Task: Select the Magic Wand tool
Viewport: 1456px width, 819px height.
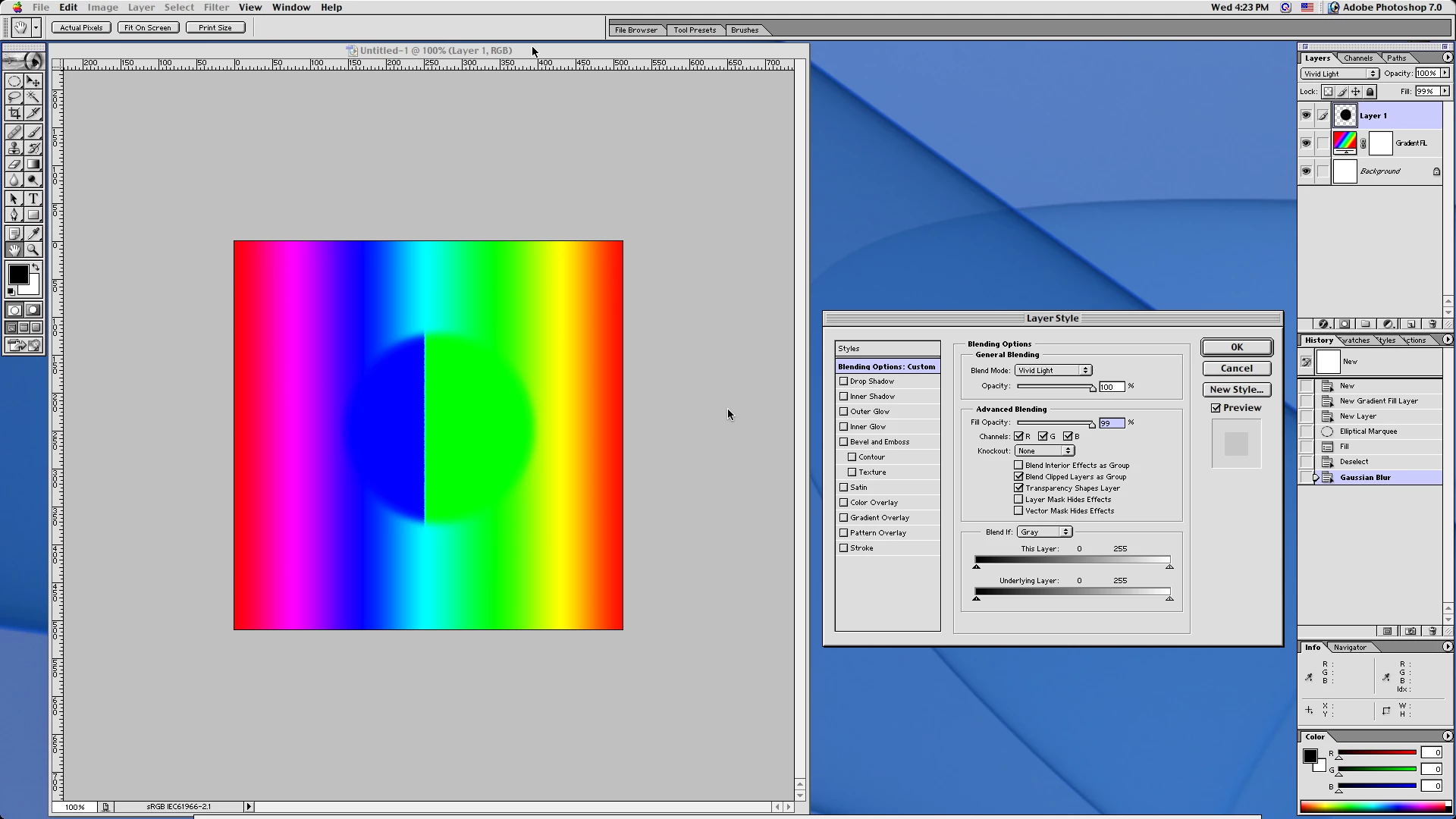Action: point(33,97)
